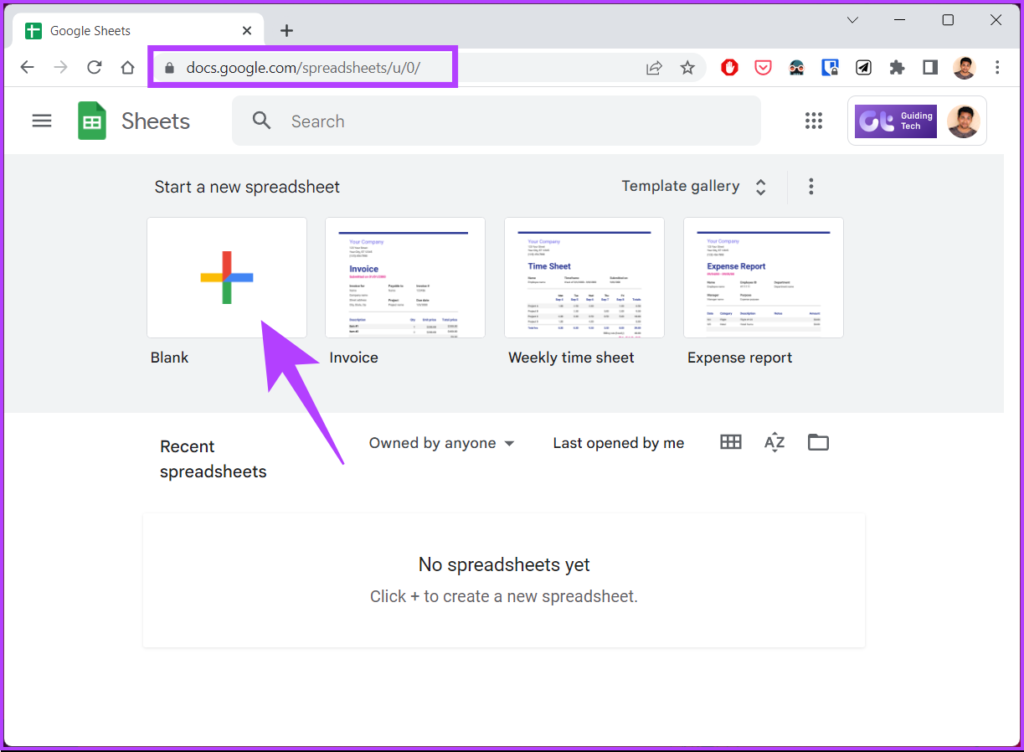Open the Google account profile picture

tap(963, 121)
